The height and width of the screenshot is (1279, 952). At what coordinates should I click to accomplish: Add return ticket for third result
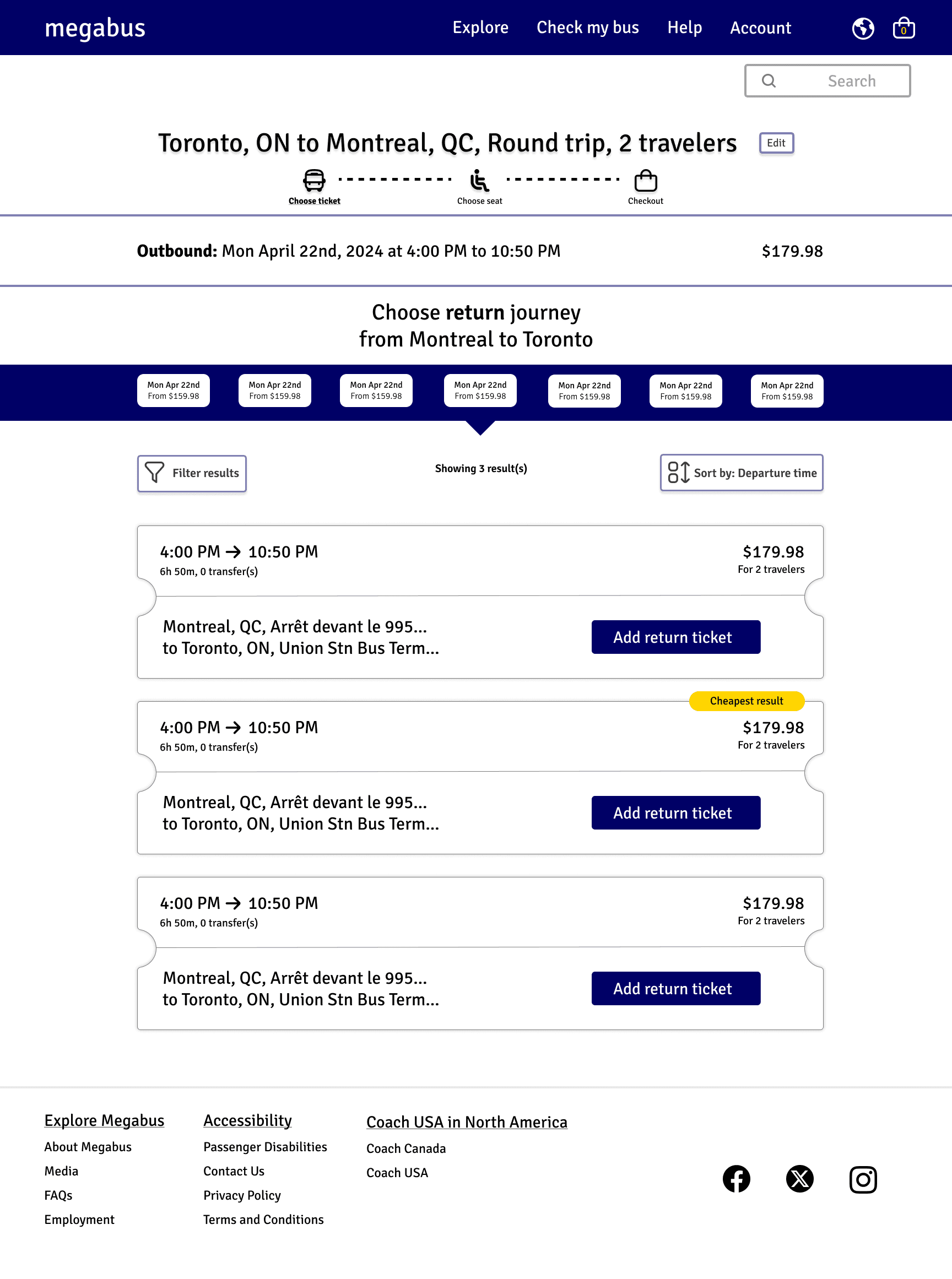click(x=675, y=989)
